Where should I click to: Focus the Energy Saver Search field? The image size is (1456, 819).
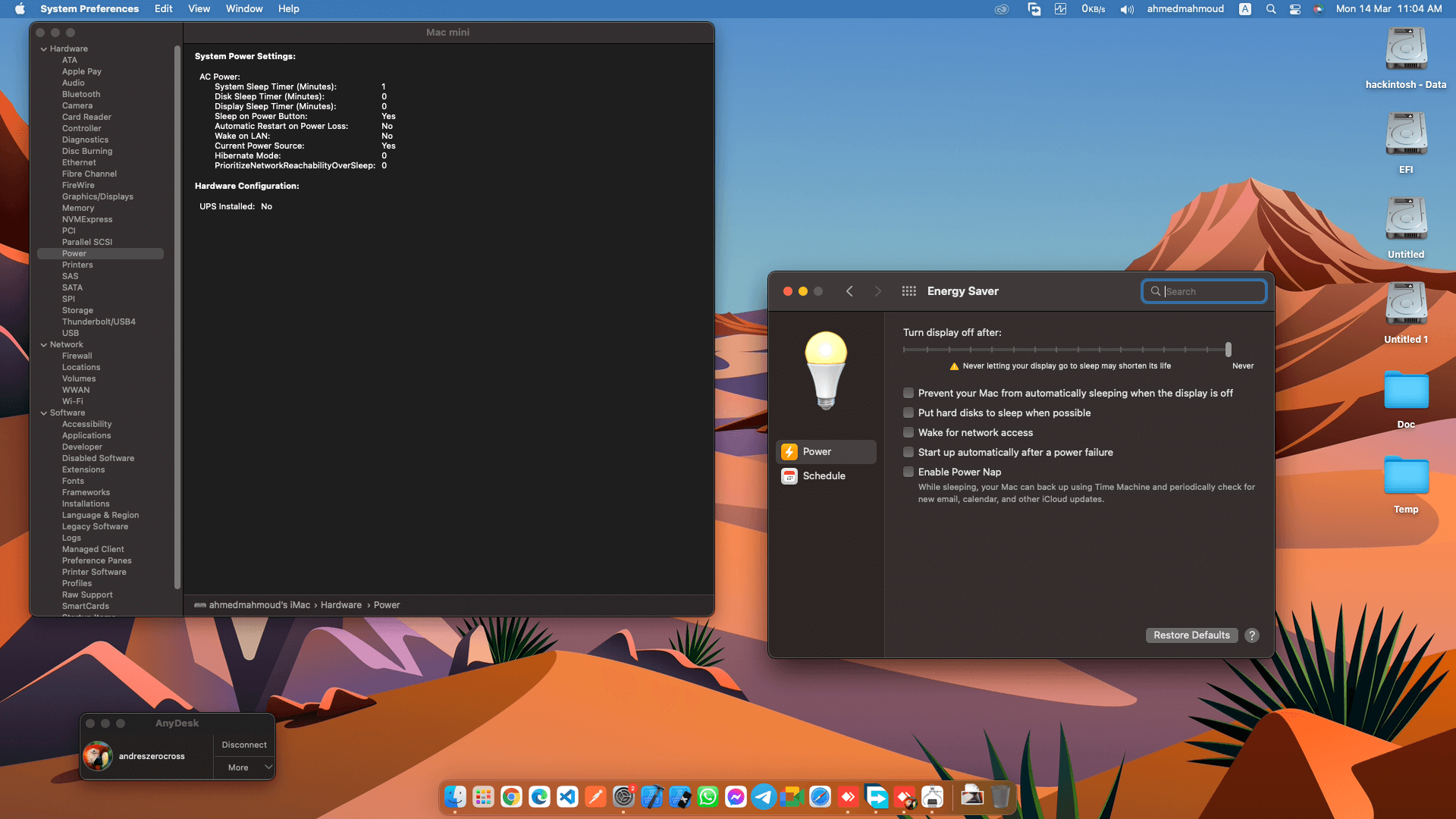1204,291
